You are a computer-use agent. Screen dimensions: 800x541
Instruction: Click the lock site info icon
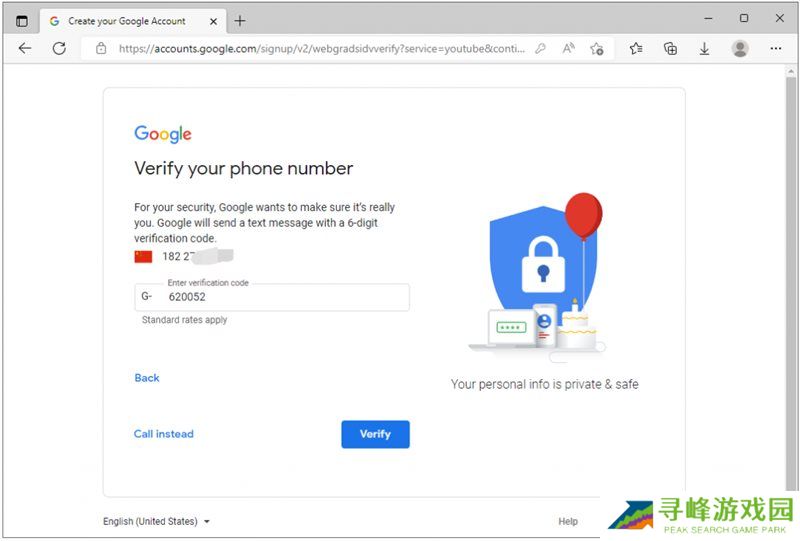pos(101,48)
